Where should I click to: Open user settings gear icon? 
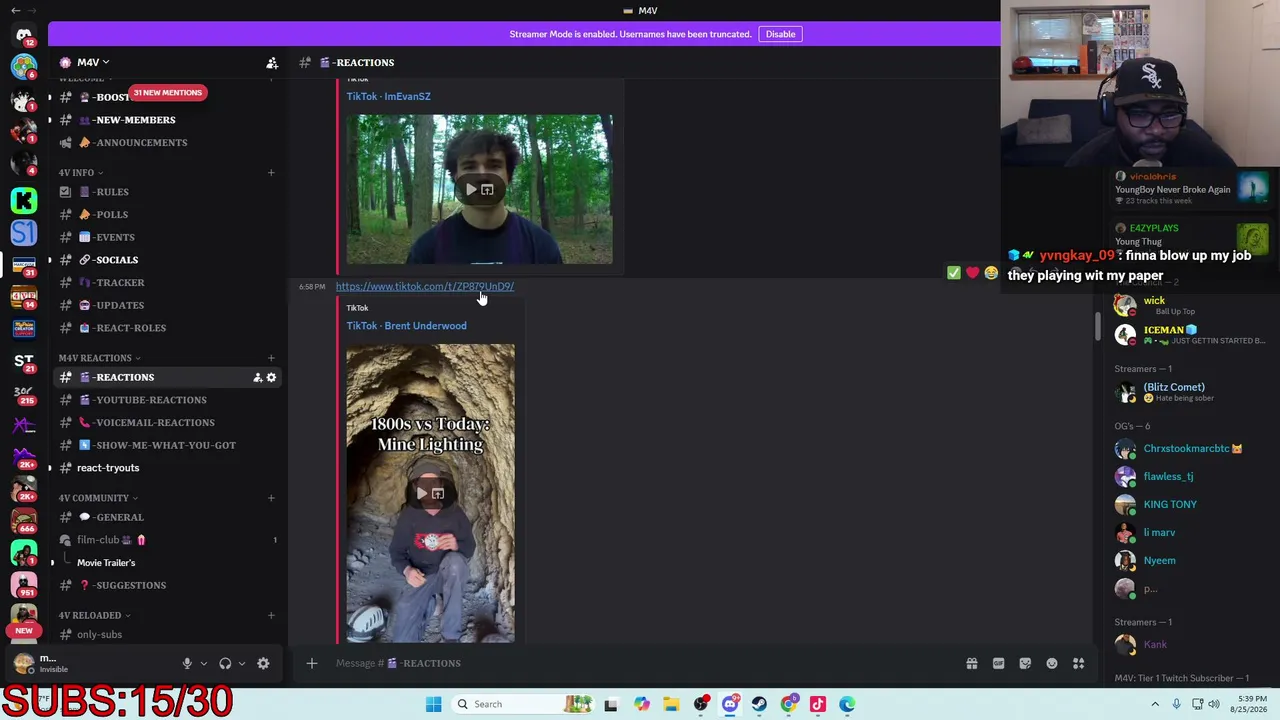coord(263,663)
